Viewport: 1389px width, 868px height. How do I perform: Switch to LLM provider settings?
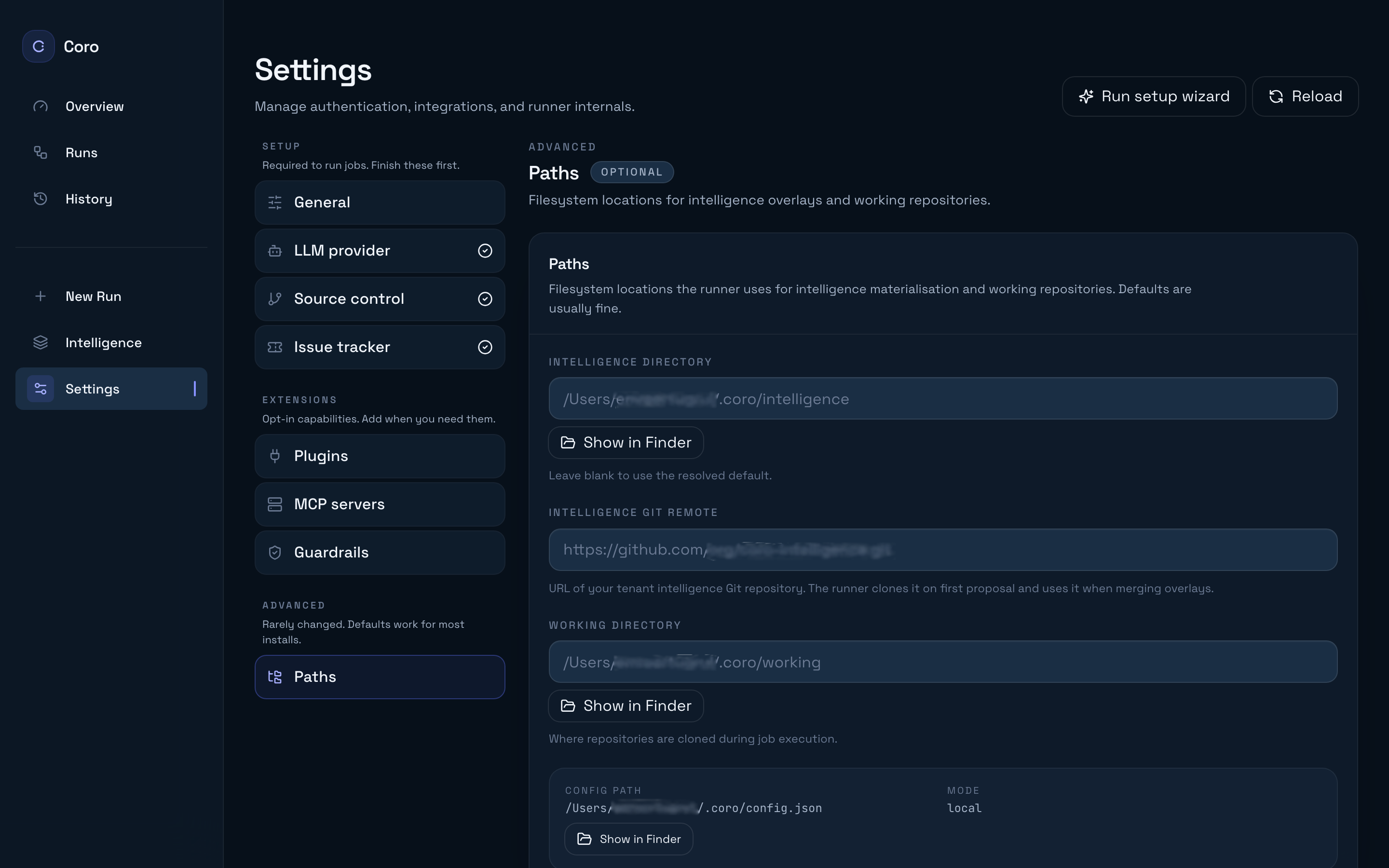pyautogui.click(x=380, y=251)
